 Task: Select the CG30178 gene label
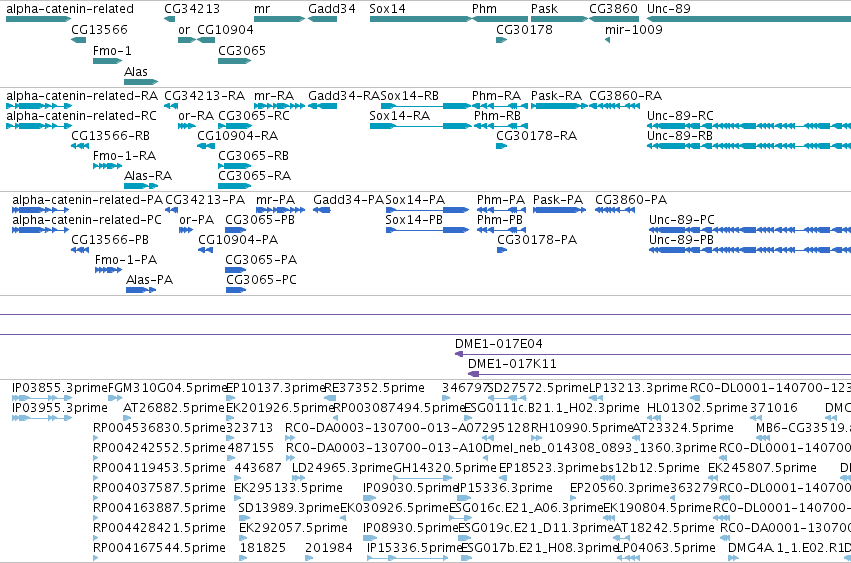(524, 30)
